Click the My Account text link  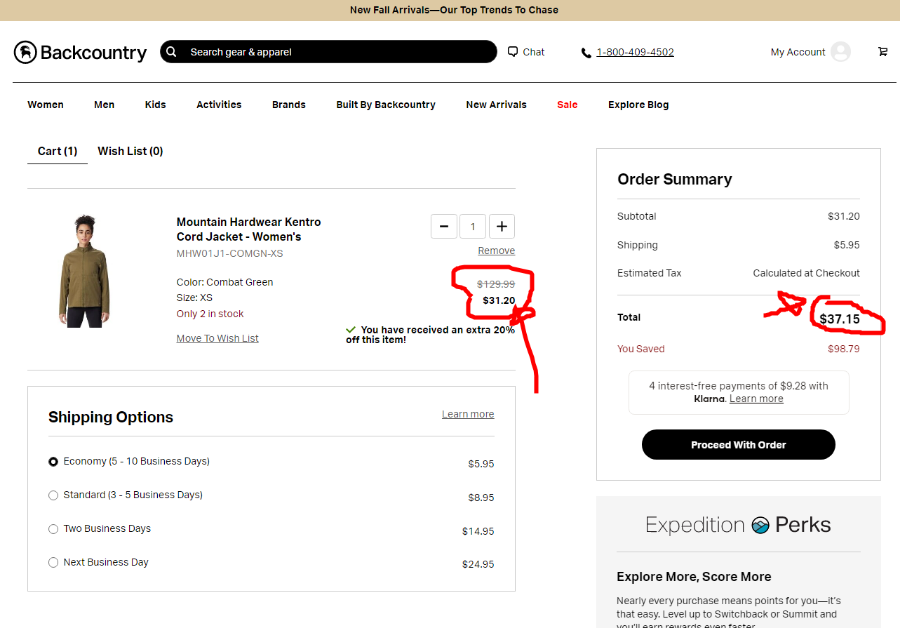(x=798, y=52)
